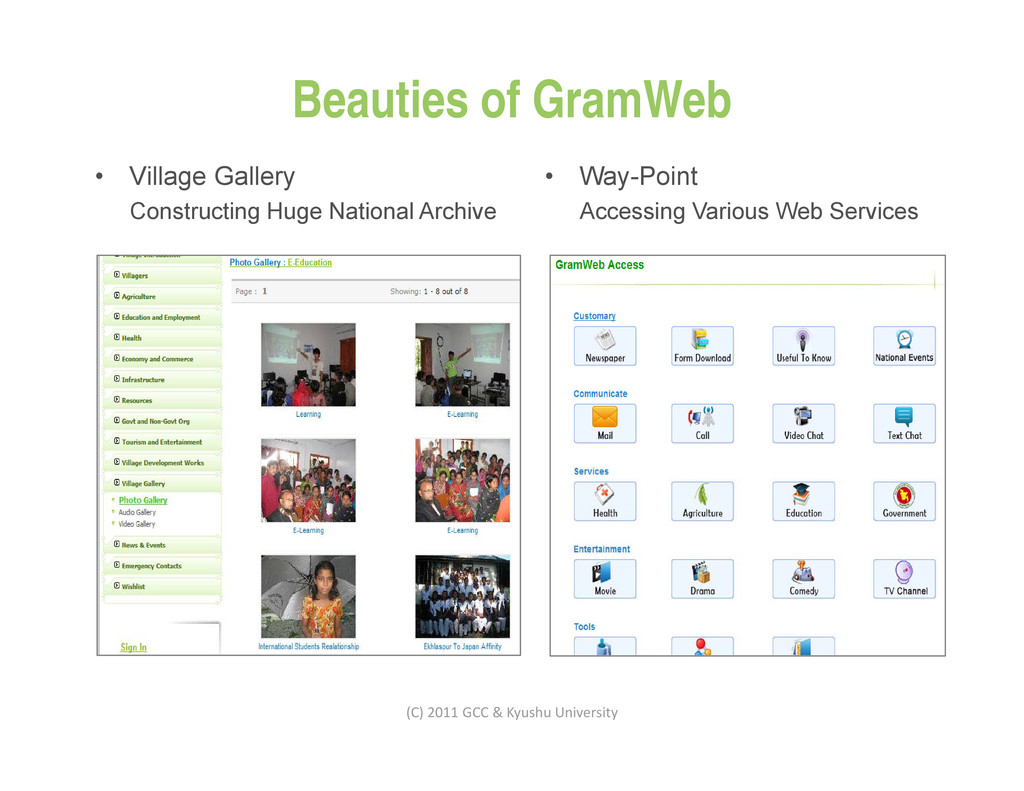This screenshot has height=791, width=1024.
Task: Open the Movie entertainment icon
Action: pyautogui.click(x=605, y=579)
